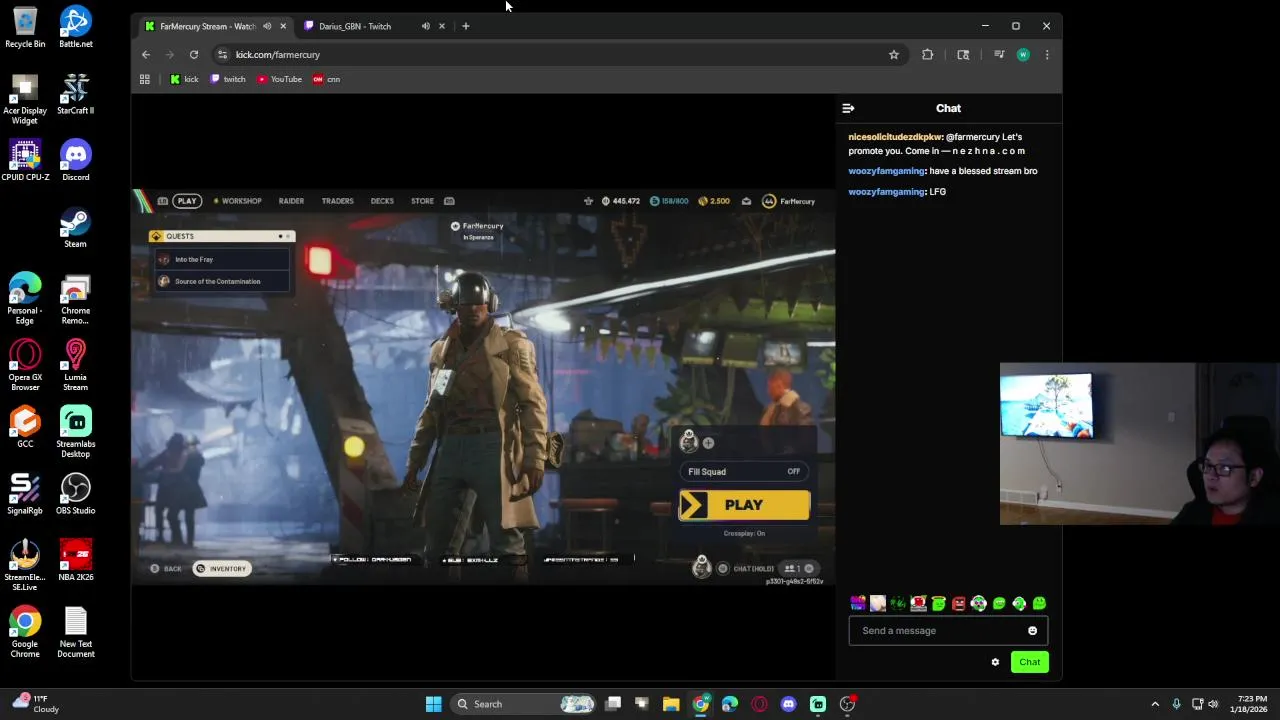Image resolution: width=1280 pixels, height=720 pixels.
Task: Open CPUID CPU-Z desktop shortcut
Action: click(x=25, y=160)
